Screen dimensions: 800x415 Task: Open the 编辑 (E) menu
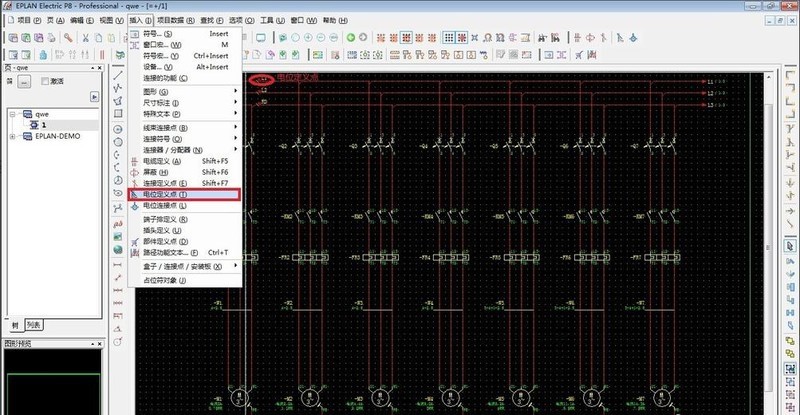pyautogui.click(x=82, y=20)
